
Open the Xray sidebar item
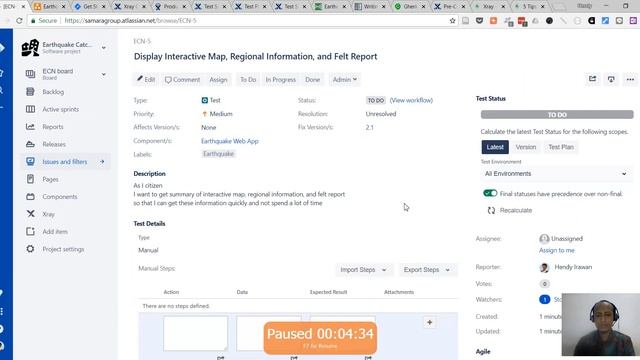point(48,214)
